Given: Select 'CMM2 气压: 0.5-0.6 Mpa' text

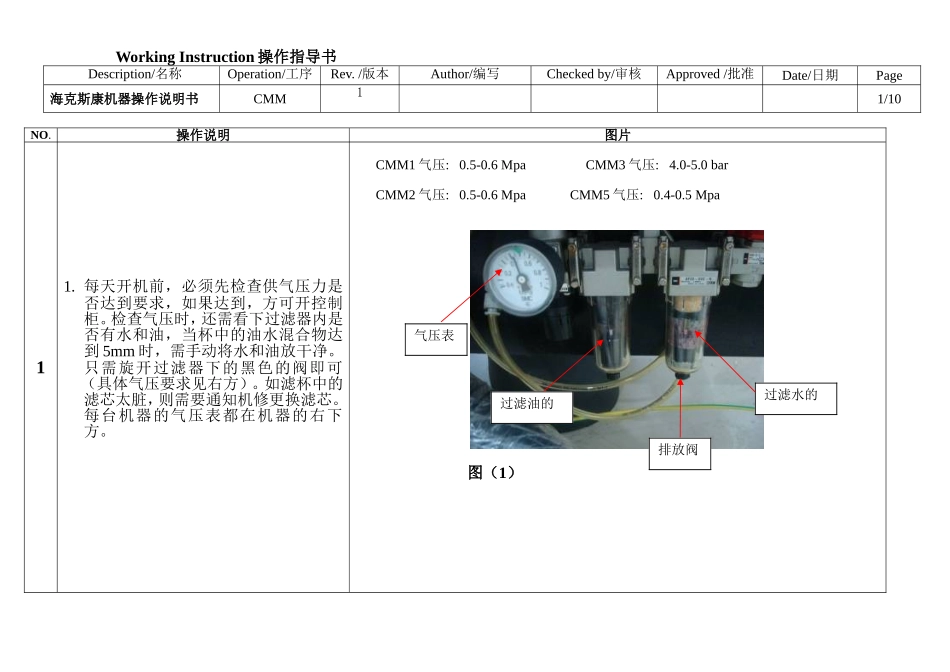Looking at the screenshot, I should point(450,195).
